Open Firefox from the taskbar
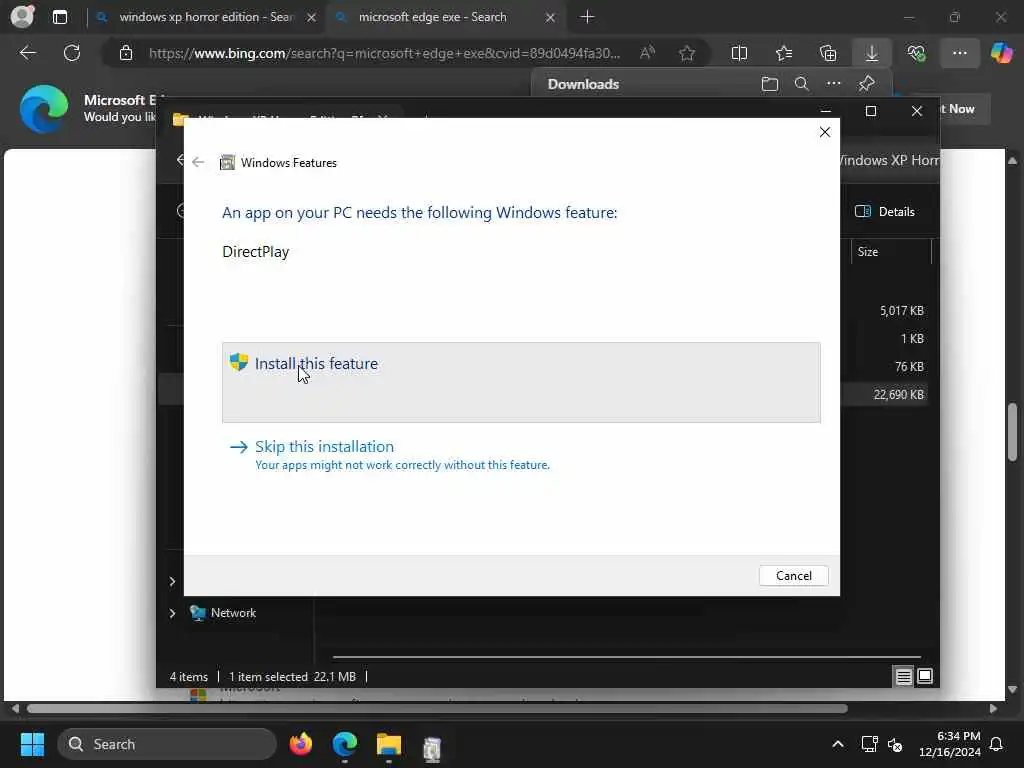Viewport: 1024px width, 768px height. click(x=300, y=744)
